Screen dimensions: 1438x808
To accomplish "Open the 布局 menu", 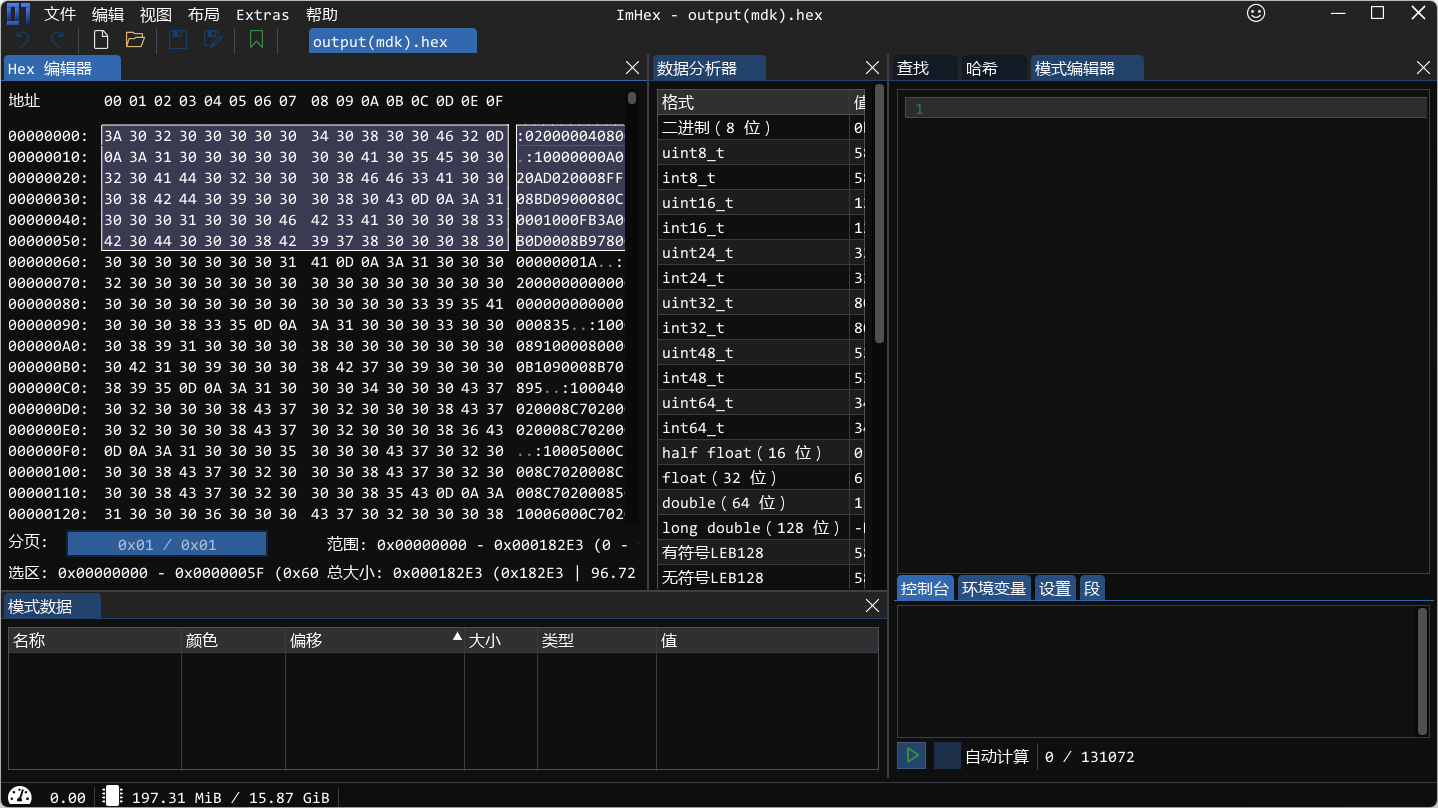I will [x=204, y=15].
